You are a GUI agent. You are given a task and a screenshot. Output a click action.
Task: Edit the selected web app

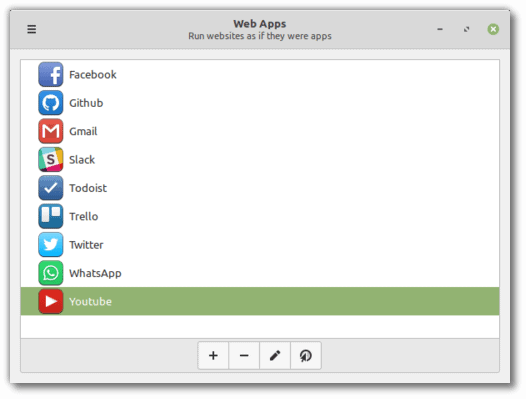275,355
